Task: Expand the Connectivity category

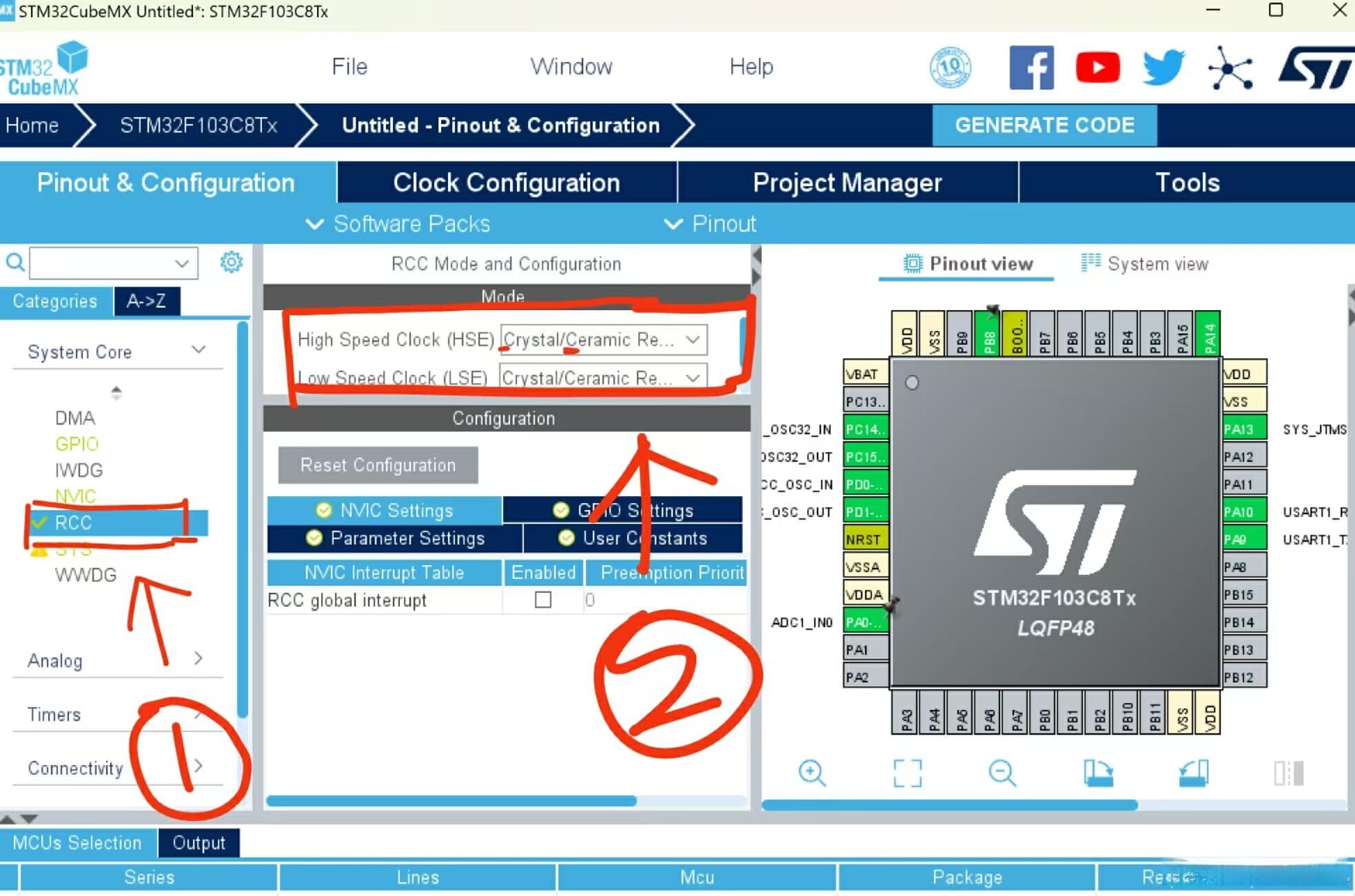Action: [x=198, y=766]
